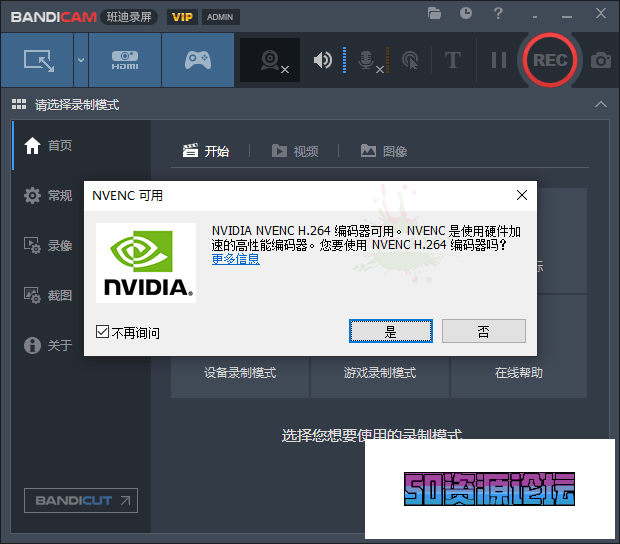The height and width of the screenshot is (544, 620).
Task: Open 关于 about section
Action: tap(48, 345)
